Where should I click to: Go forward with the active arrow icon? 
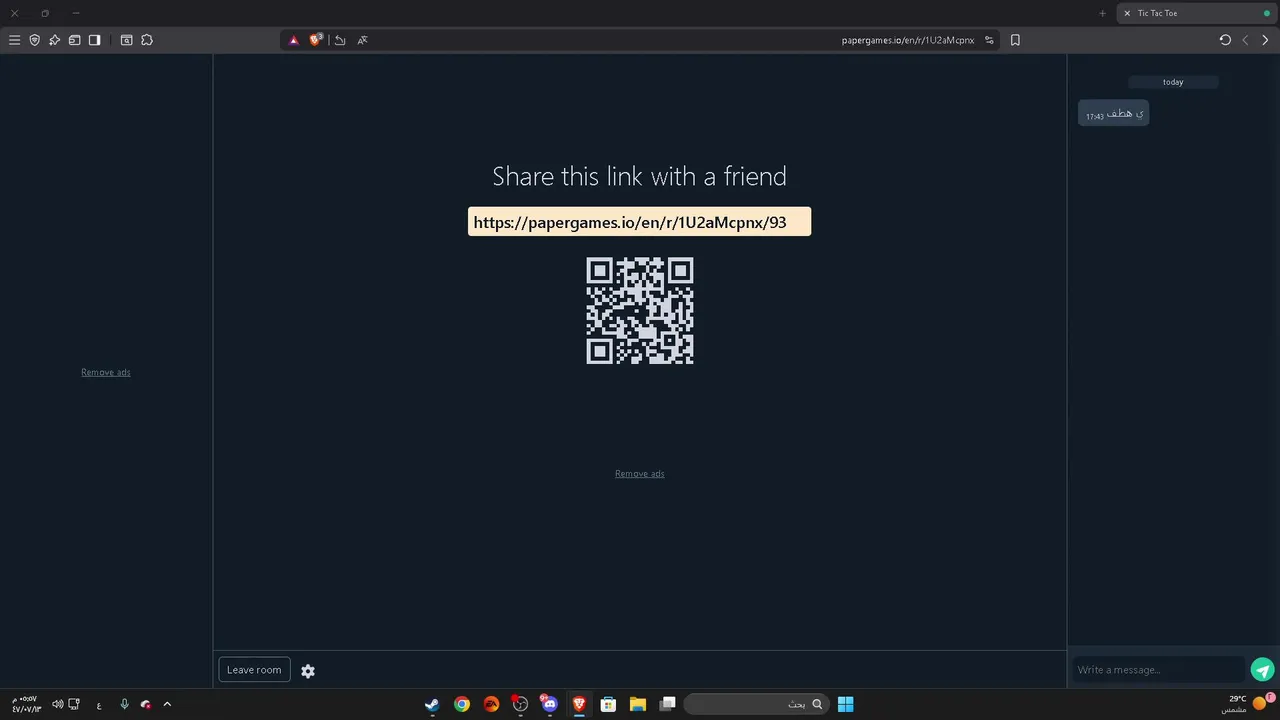click(1265, 40)
